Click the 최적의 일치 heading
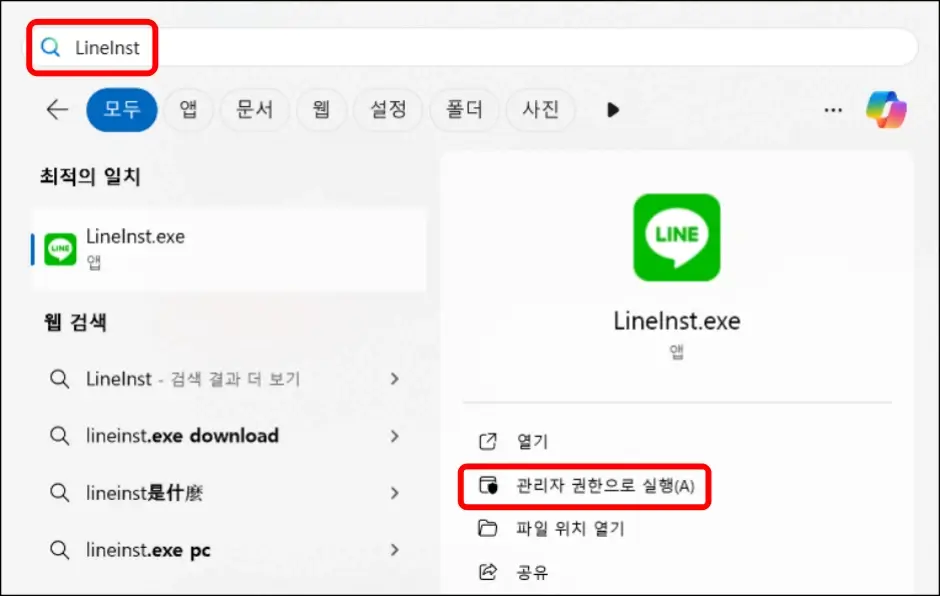This screenshot has height=596, width=940. pyautogui.click(x=90, y=176)
